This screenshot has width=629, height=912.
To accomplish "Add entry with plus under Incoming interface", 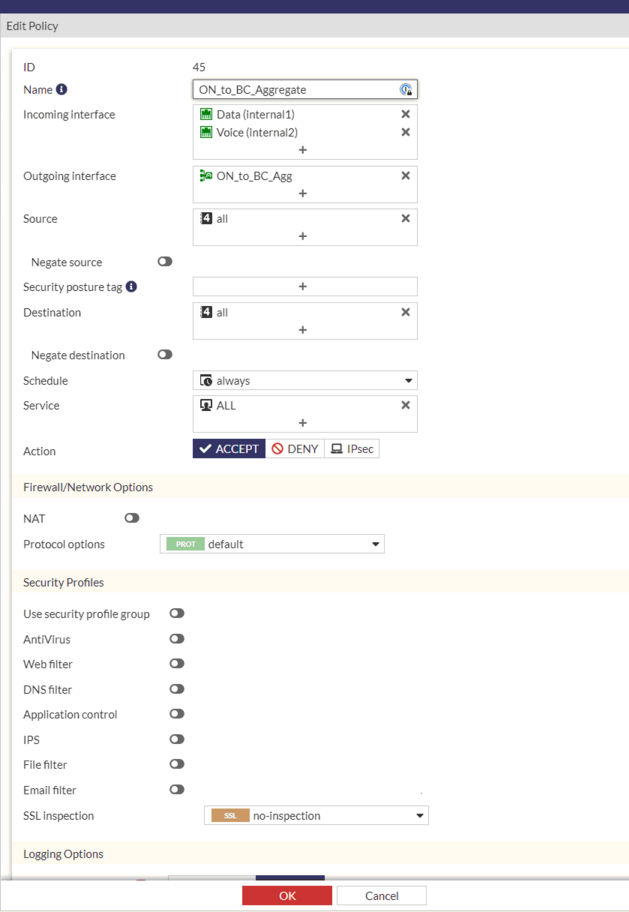I will [x=303, y=150].
